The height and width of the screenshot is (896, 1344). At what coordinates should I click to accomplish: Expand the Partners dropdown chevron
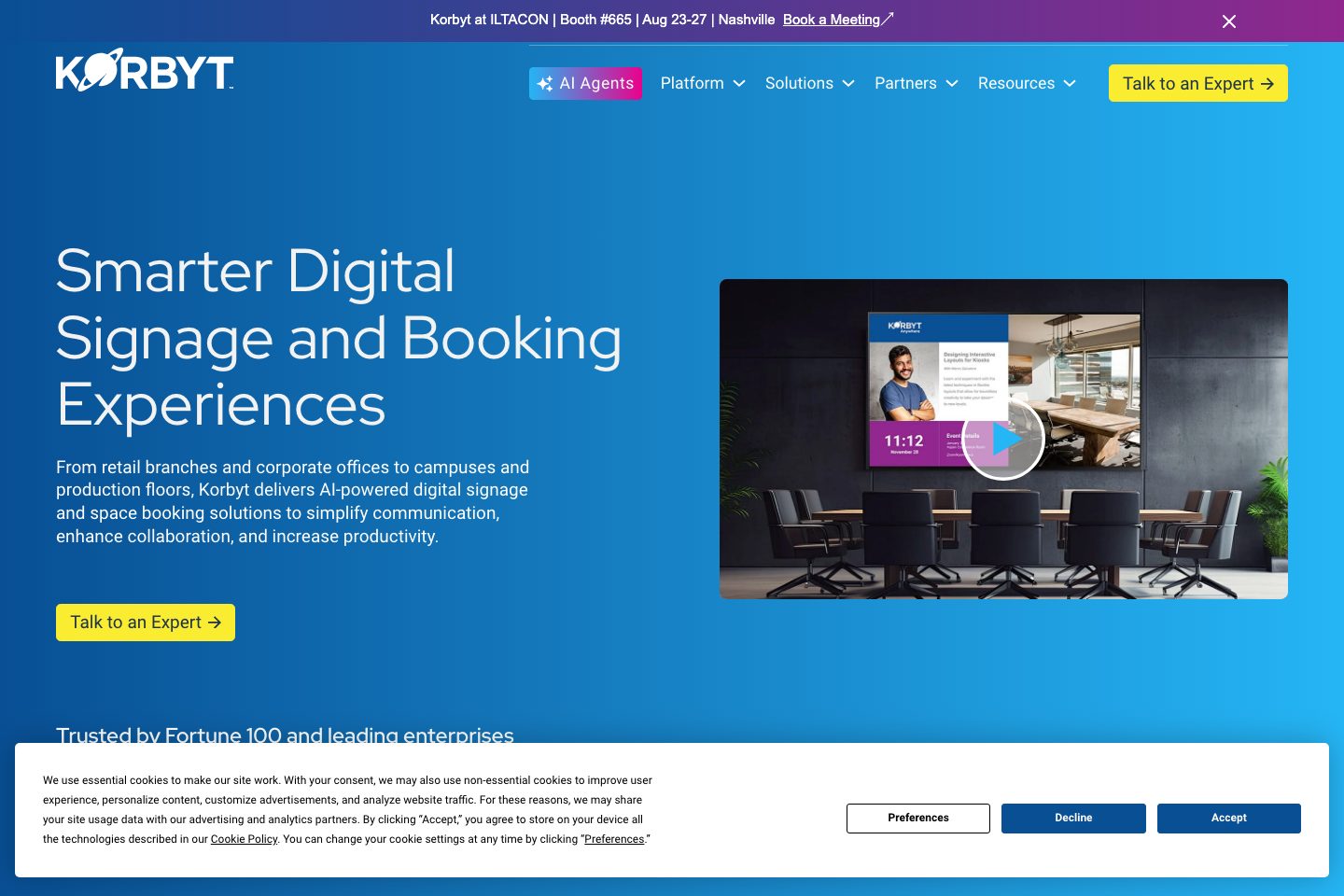[952, 84]
